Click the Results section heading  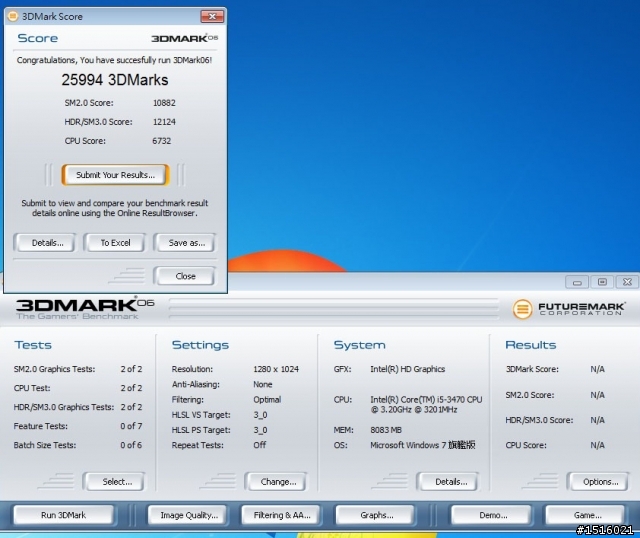click(x=531, y=345)
